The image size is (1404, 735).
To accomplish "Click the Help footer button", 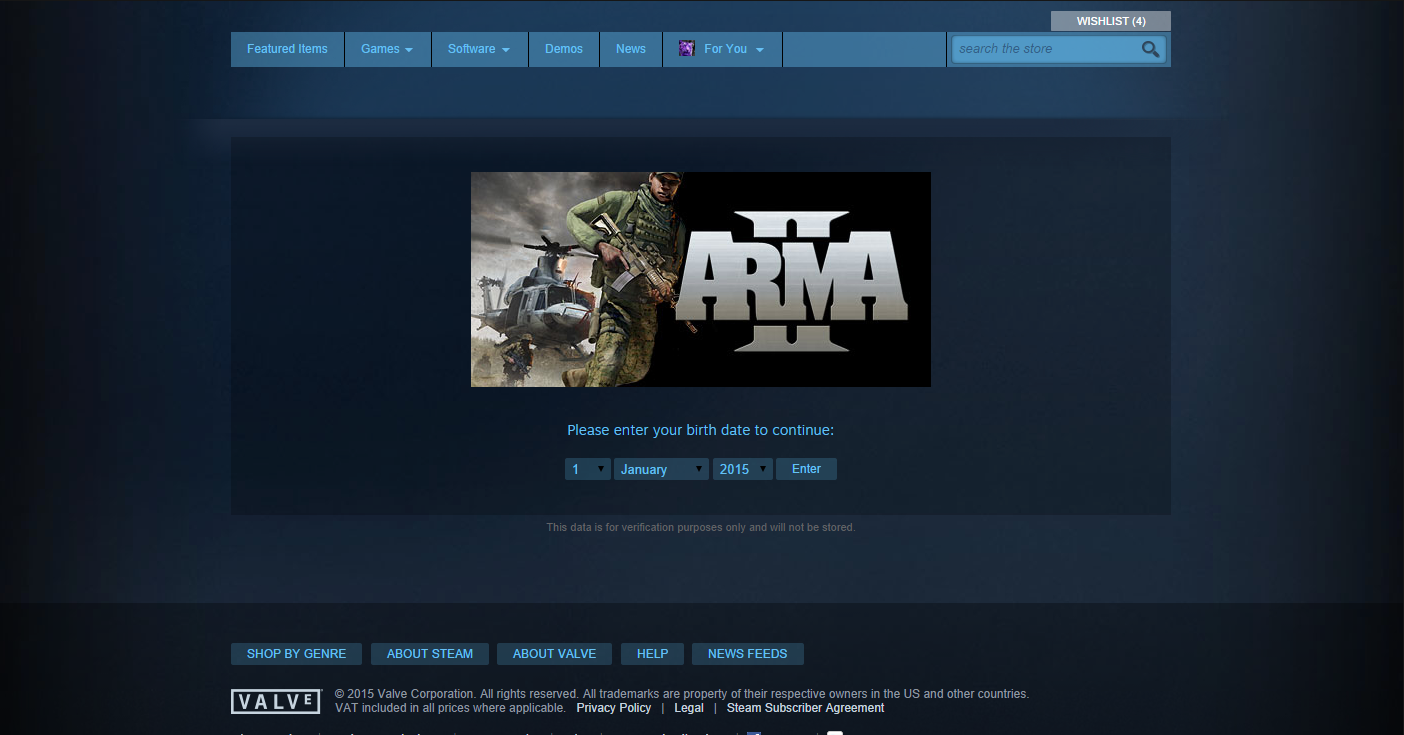I will 652,654.
